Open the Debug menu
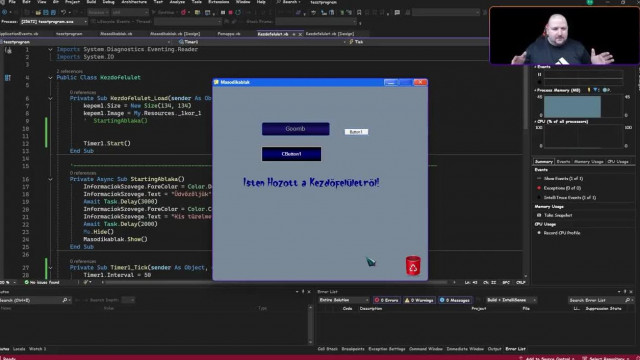Image resolution: width=640 pixels, height=360 pixels. coord(108,2)
